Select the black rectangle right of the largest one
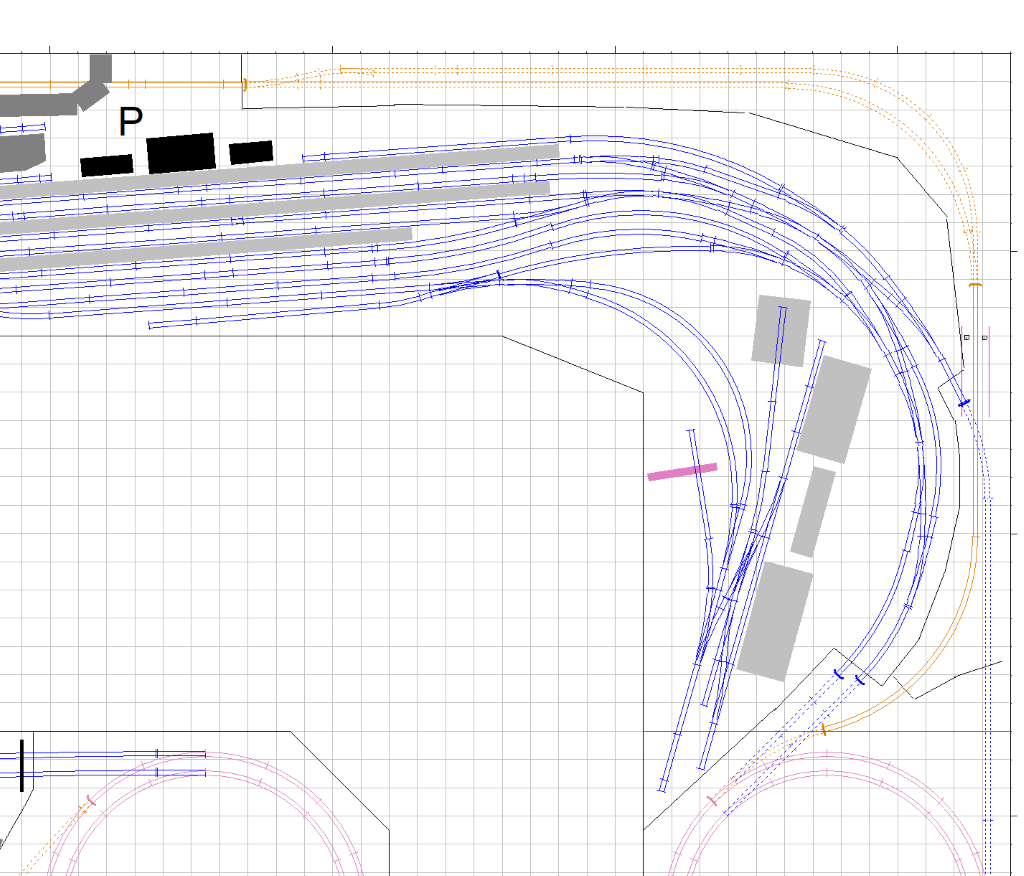This screenshot has height=876, width=1024. pos(251,152)
